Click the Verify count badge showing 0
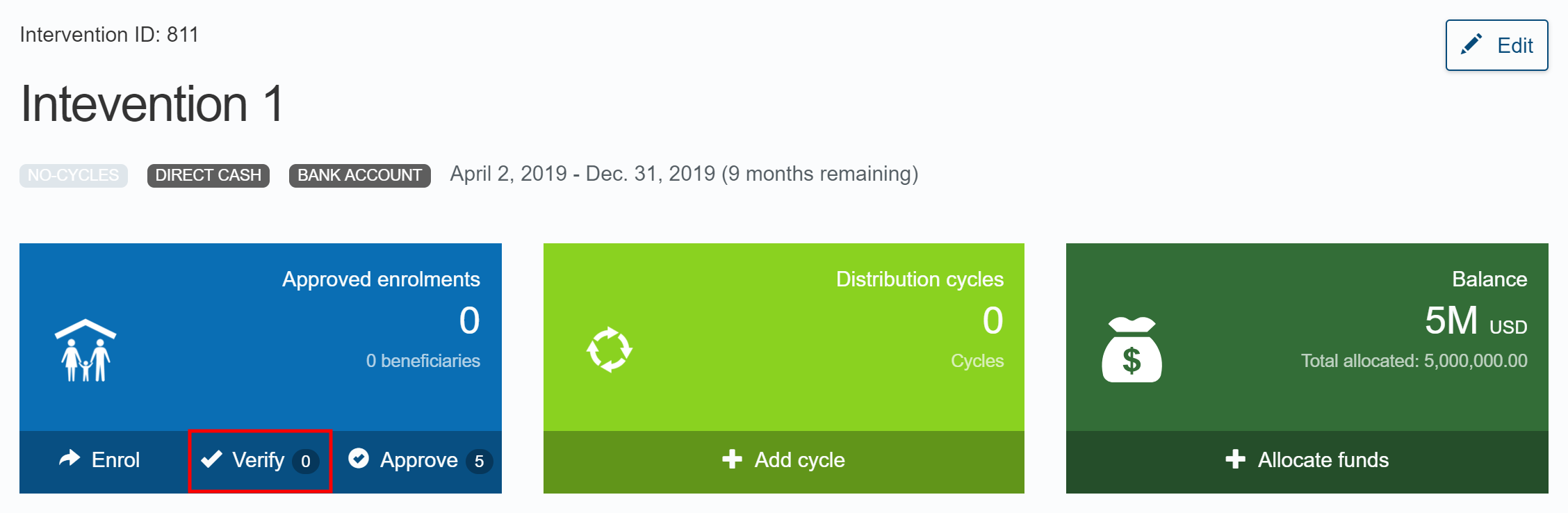 click(x=306, y=461)
